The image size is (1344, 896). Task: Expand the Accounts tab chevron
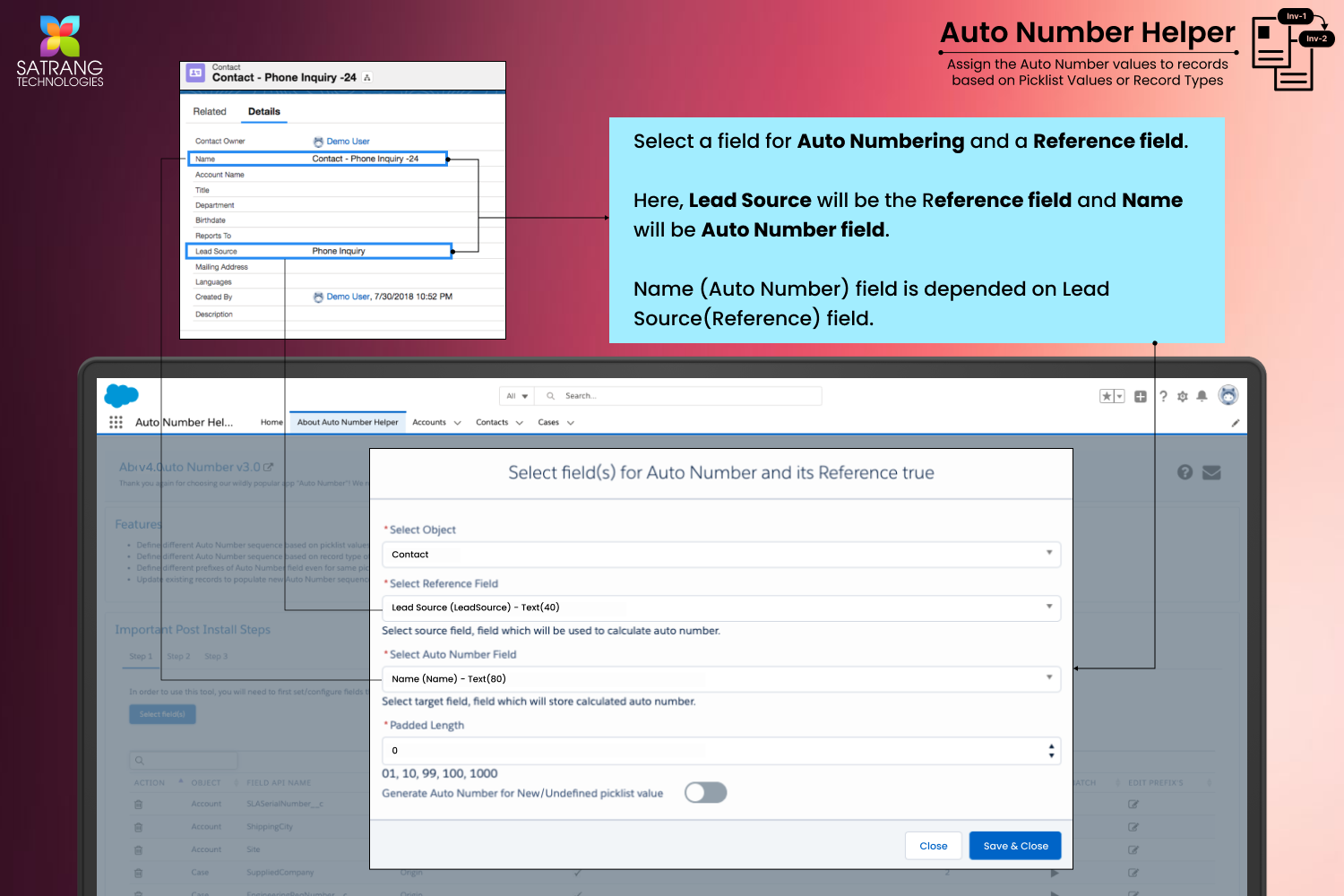458,423
